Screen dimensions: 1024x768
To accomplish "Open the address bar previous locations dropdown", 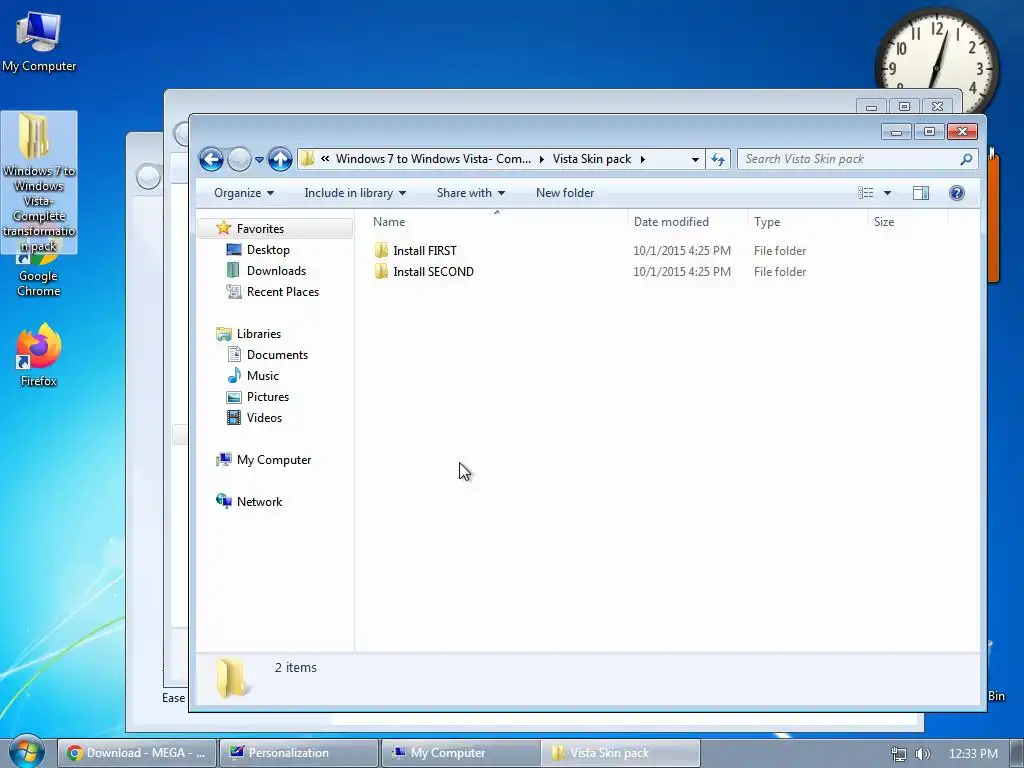I will [x=695, y=159].
